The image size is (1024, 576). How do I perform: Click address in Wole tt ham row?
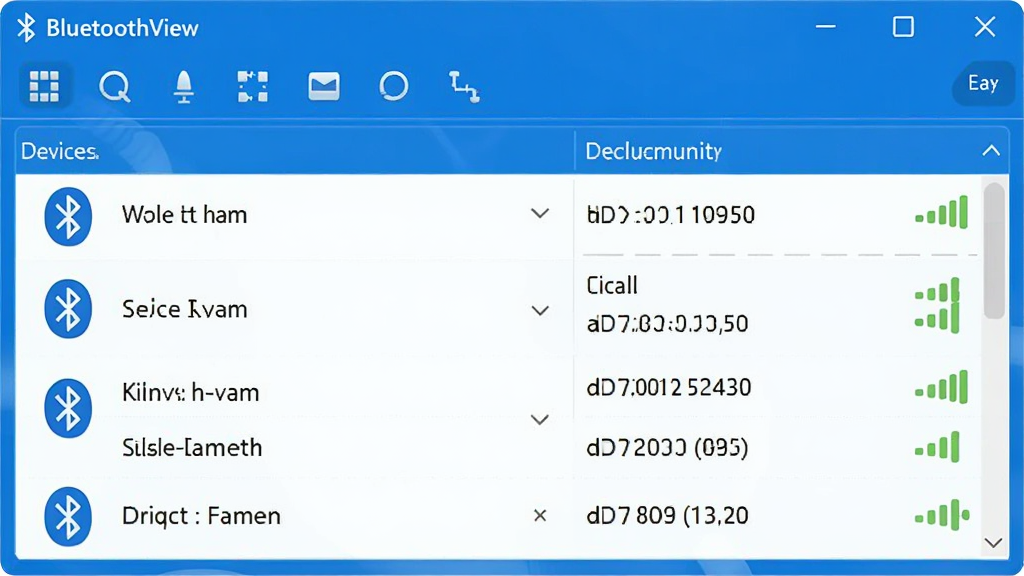[x=671, y=215]
